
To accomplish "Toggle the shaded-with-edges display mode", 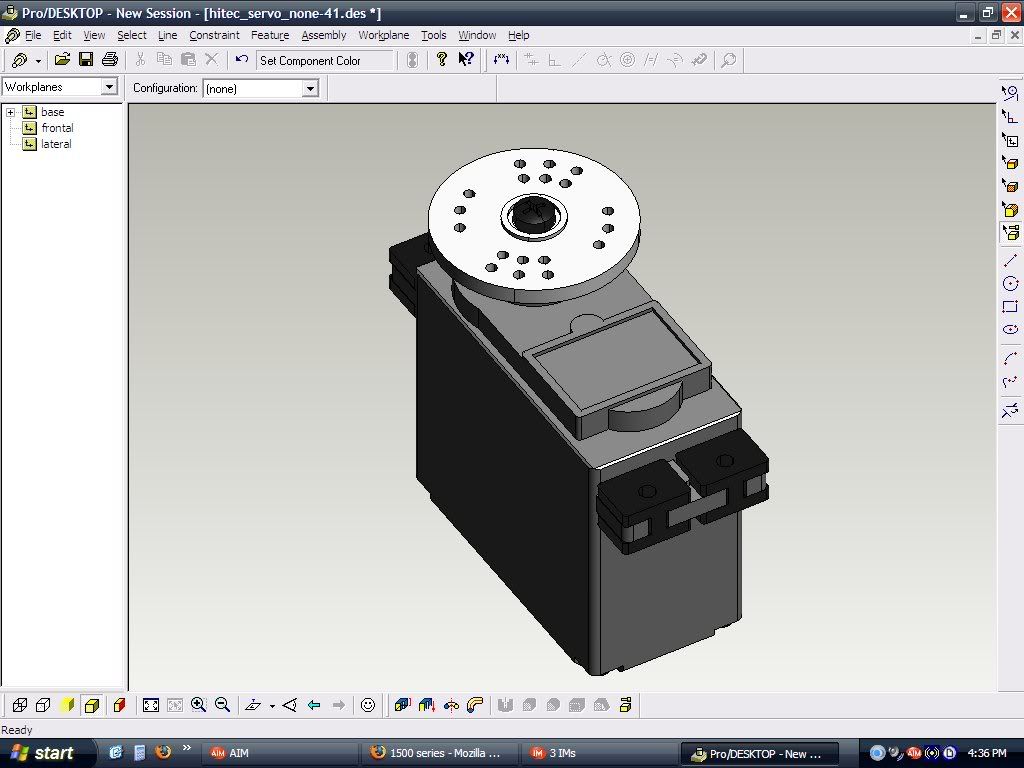I will pos(91,705).
